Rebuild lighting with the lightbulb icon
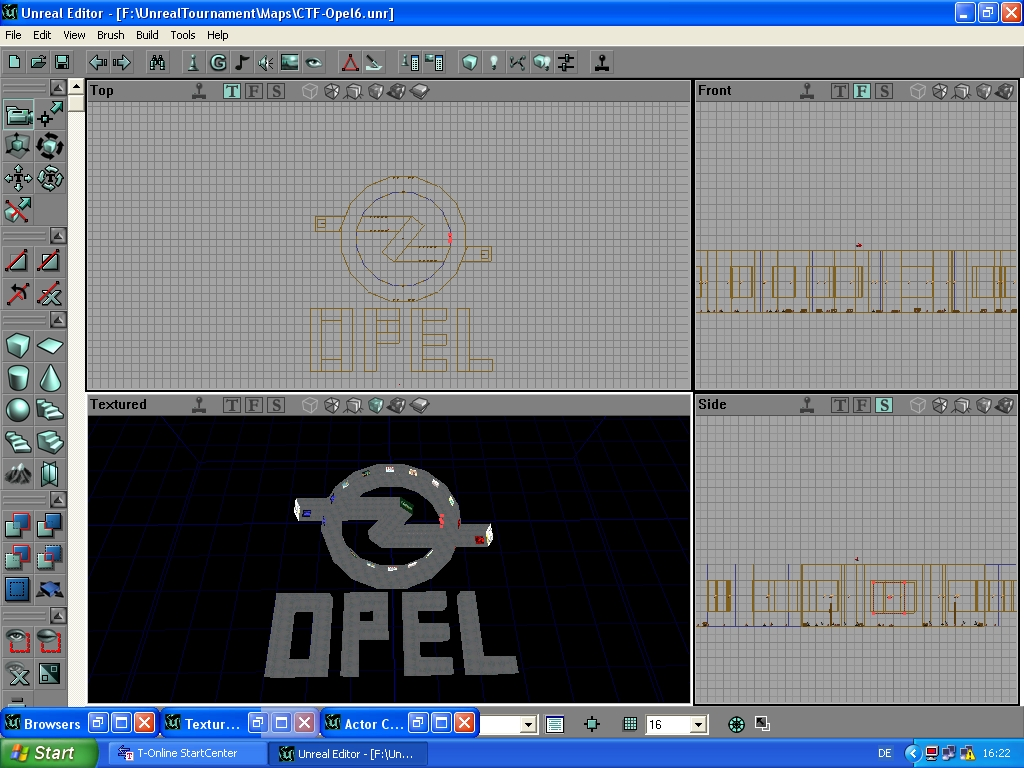Viewport: 1024px width, 768px height. pos(492,62)
